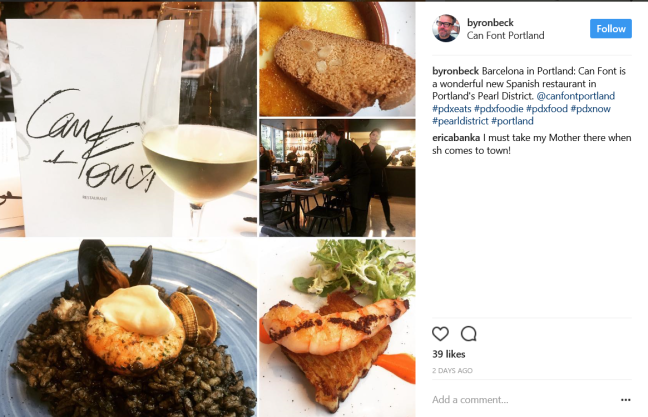The image size is (648, 417).
Task: Open byronbeck username link in header
Action: point(490,22)
